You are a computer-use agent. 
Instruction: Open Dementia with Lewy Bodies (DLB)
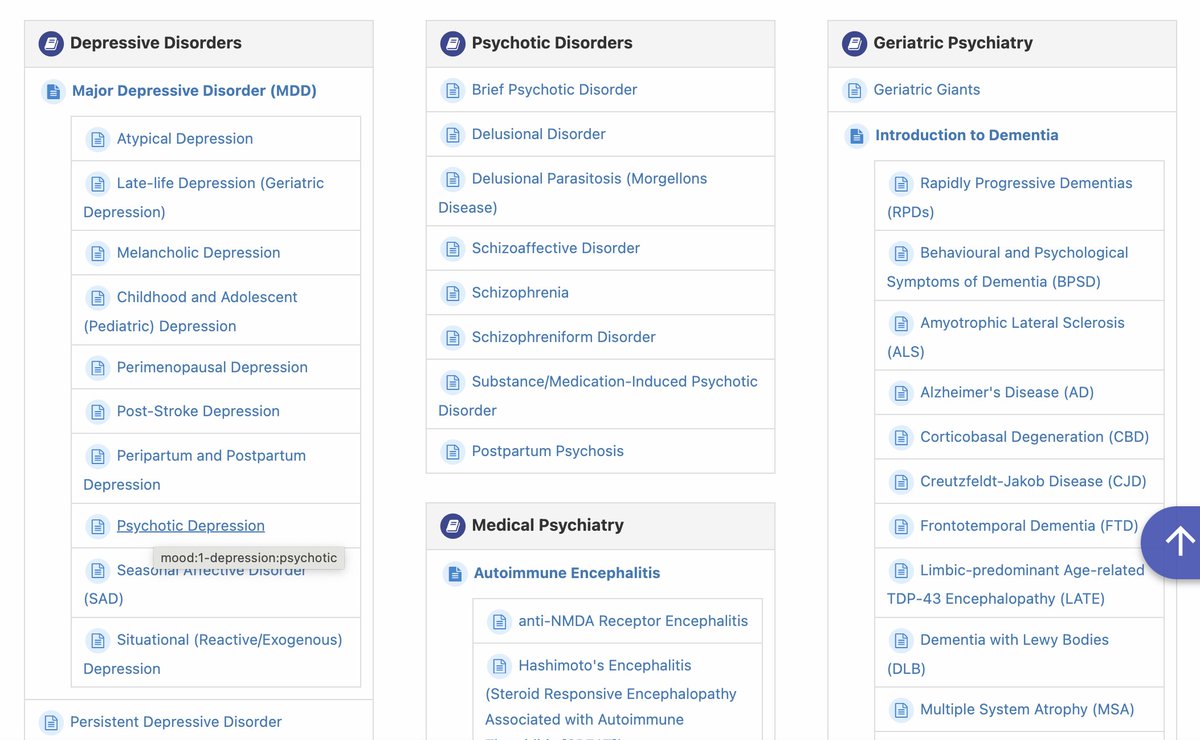(x=998, y=654)
